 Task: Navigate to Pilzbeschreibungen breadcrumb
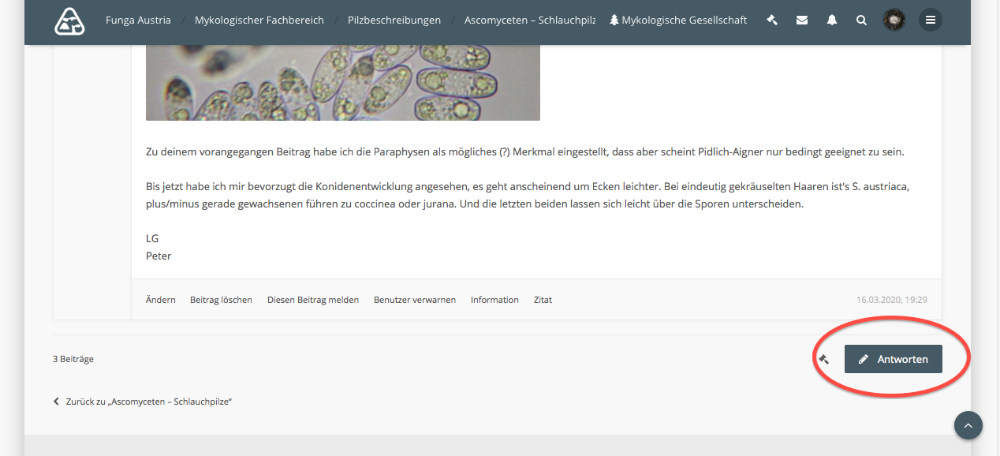[393, 20]
